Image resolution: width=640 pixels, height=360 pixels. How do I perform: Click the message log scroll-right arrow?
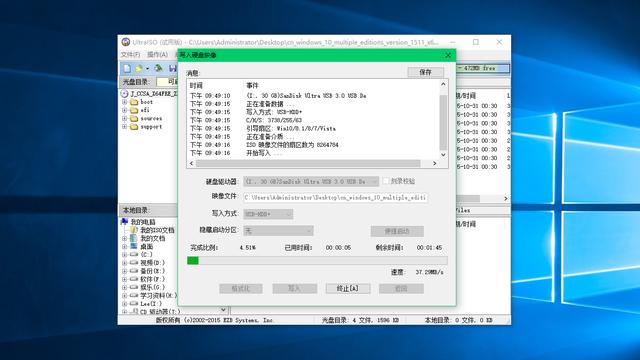click(x=435, y=163)
